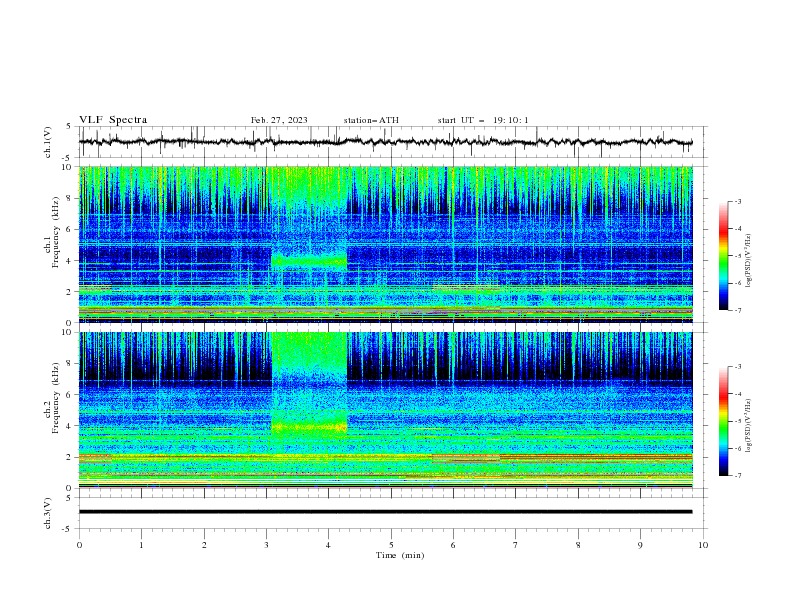
Task: Click the ch.1 spectrogram color bar
Action: click(723, 256)
